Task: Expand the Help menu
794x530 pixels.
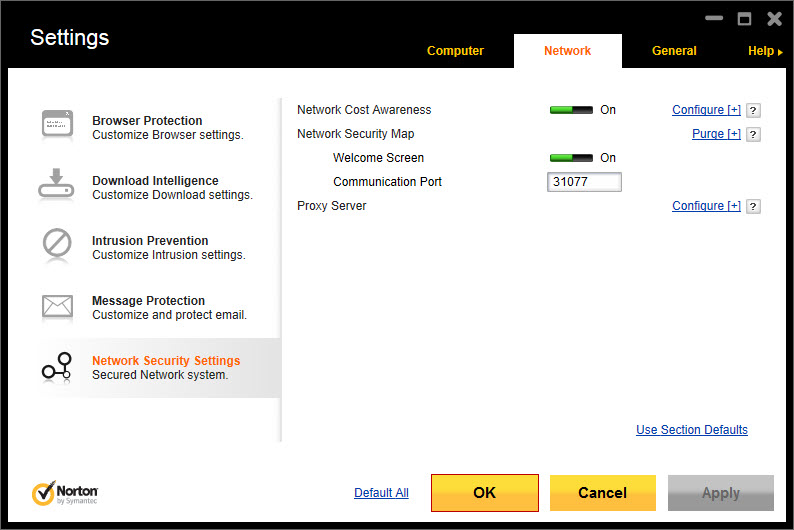Action: pyautogui.click(x=765, y=51)
